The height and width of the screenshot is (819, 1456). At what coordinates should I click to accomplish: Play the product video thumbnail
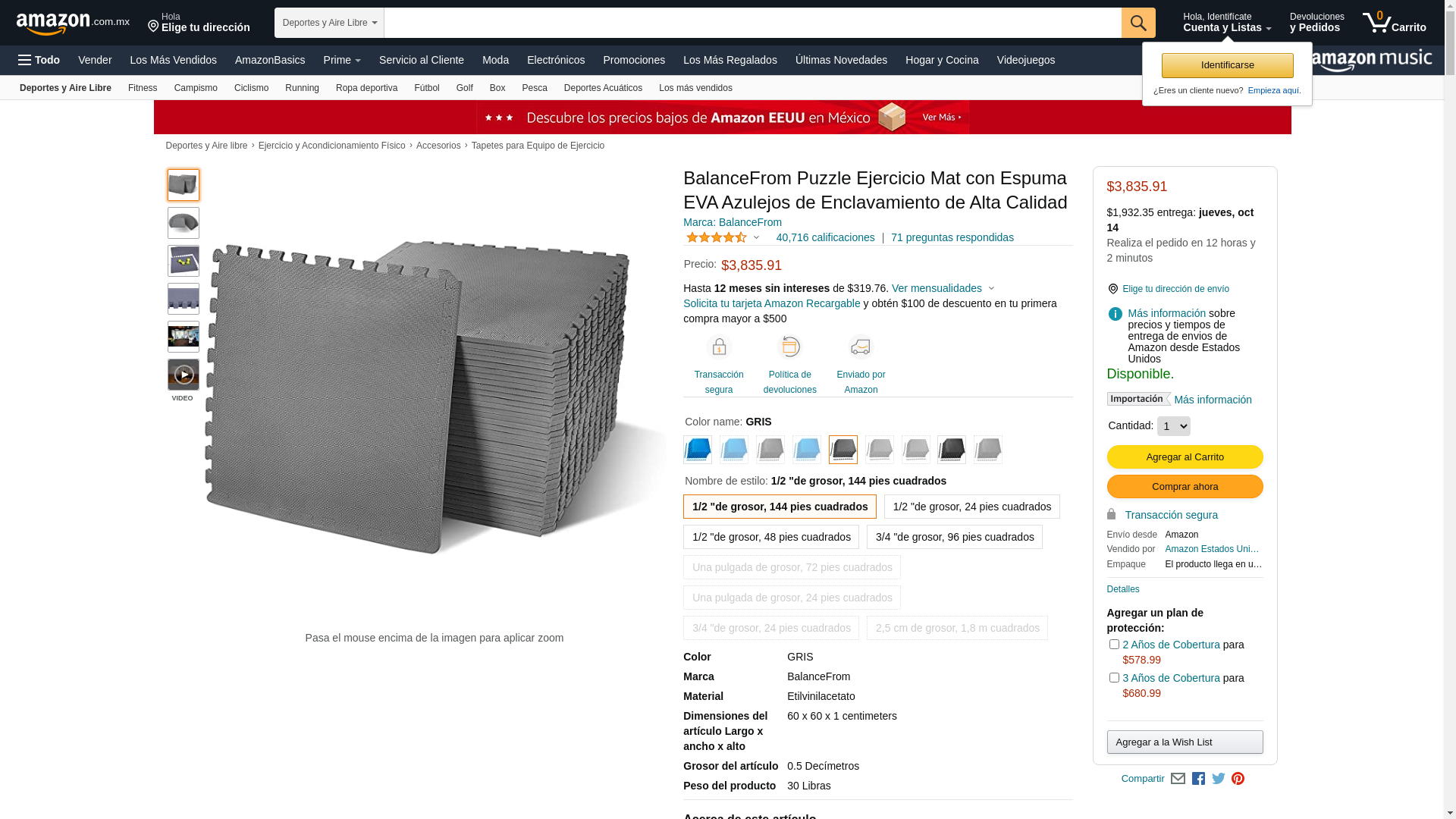(183, 375)
